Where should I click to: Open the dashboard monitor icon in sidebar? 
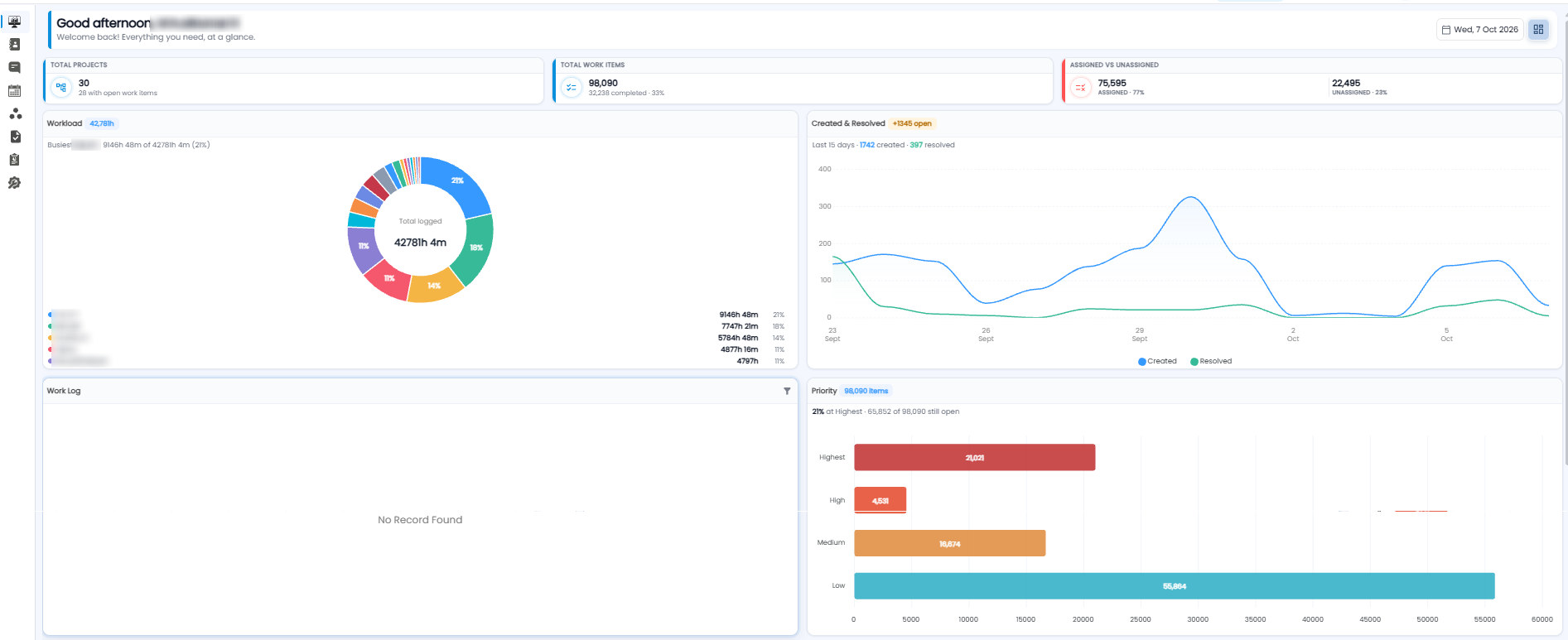[x=14, y=22]
